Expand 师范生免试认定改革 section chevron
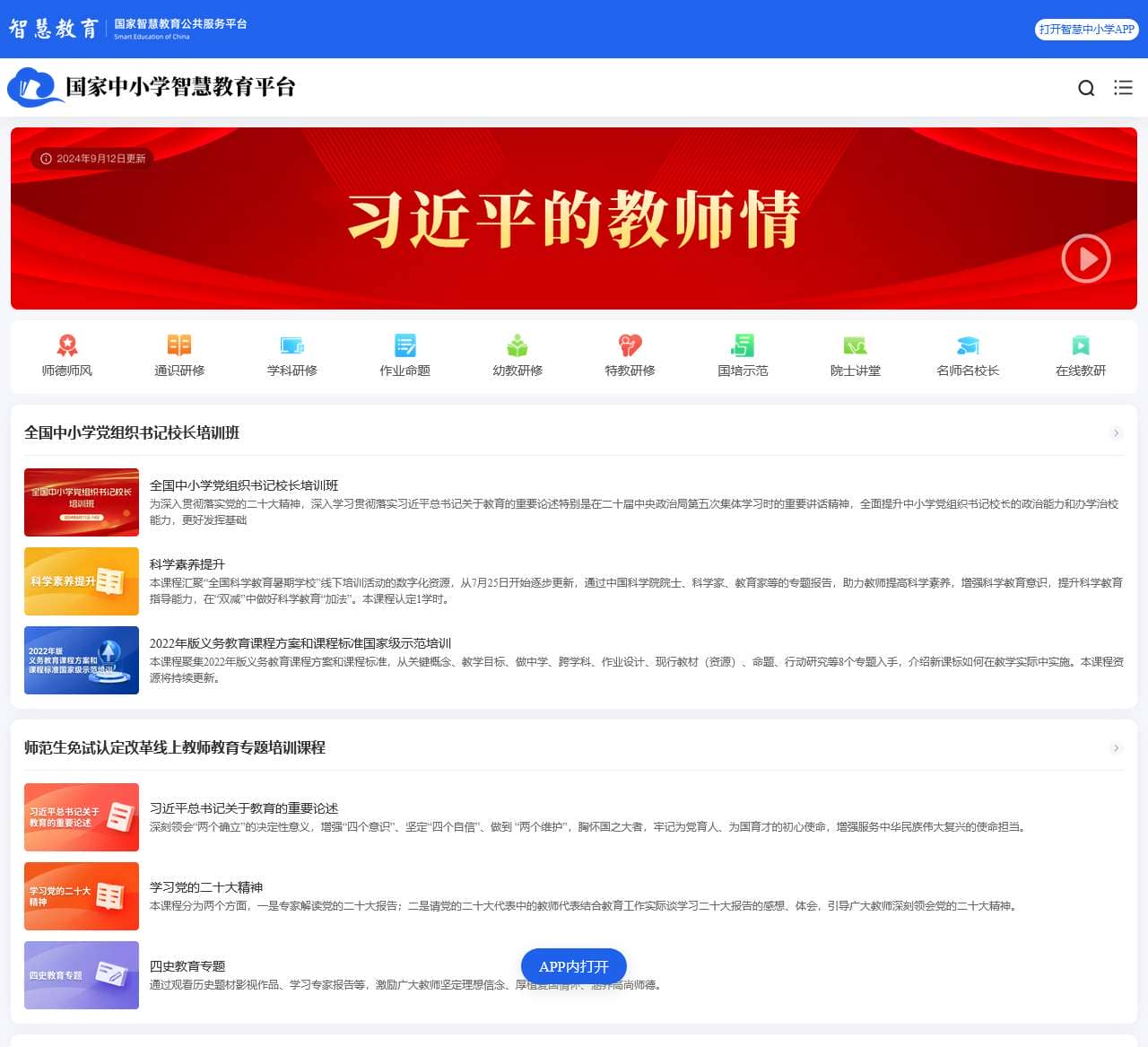Screen dimensions: 1148x1047 point(1117,748)
